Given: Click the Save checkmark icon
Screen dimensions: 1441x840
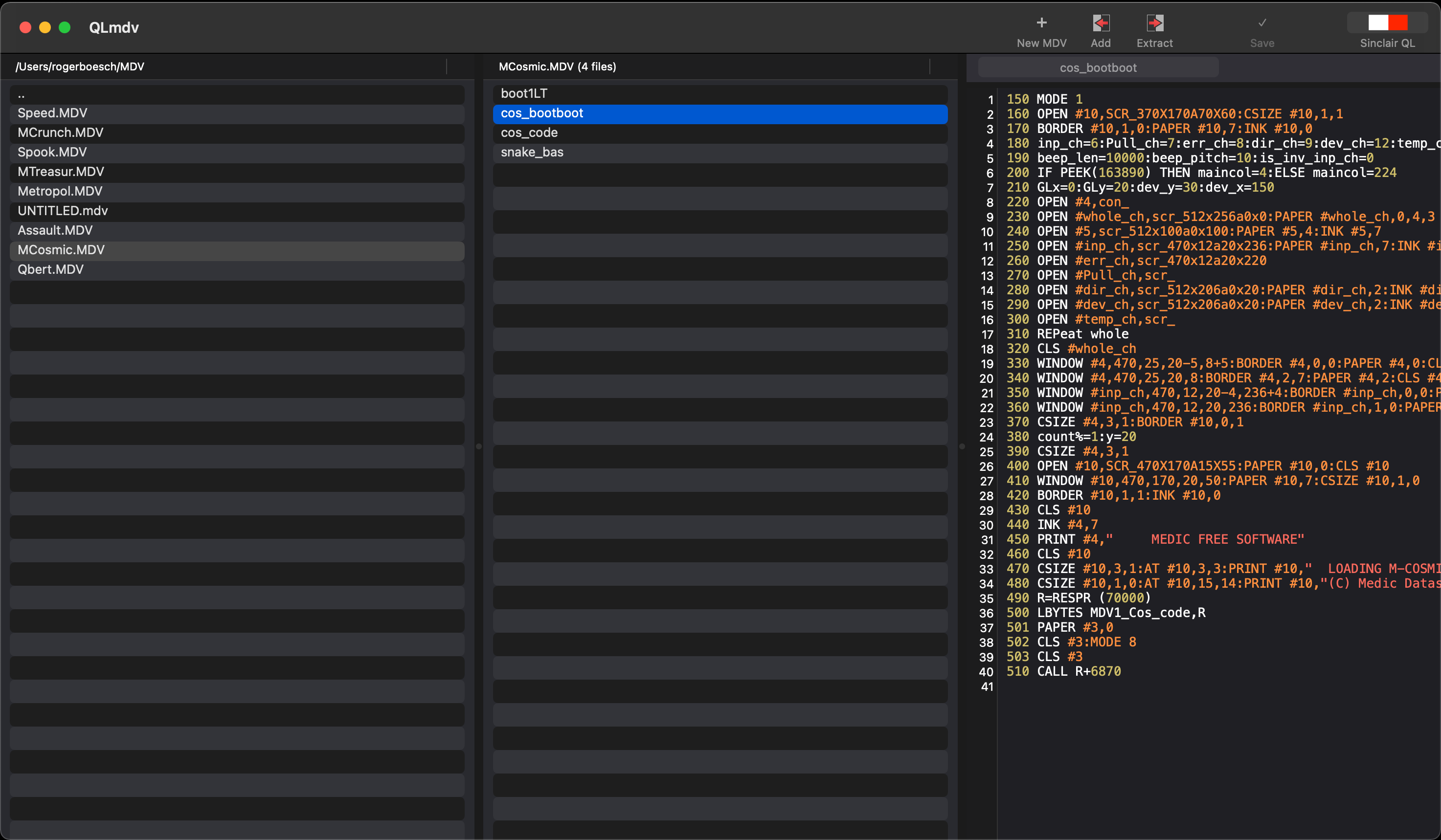Looking at the screenshot, I should [1261, 23].
